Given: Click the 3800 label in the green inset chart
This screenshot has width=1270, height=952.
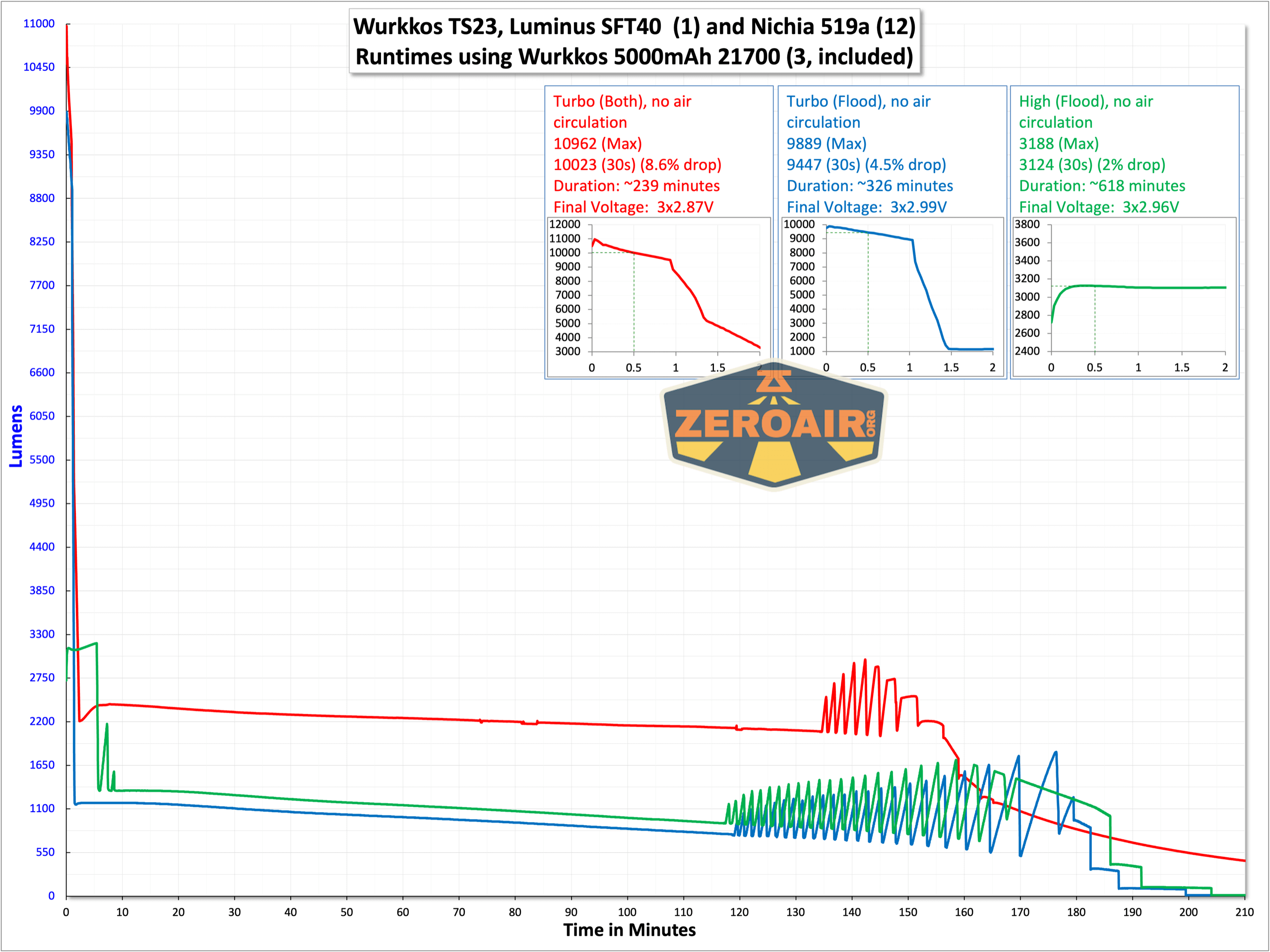Looking at the screenshot, I should [1027, 225].
